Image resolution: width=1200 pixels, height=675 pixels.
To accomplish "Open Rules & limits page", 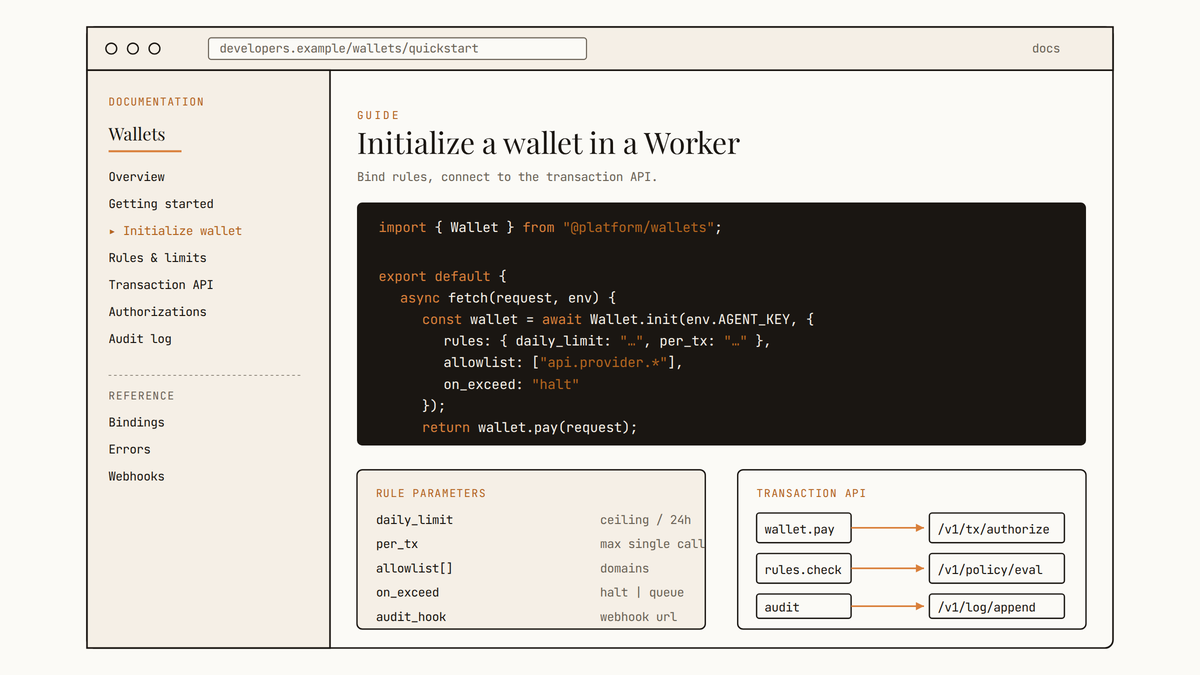I will point(158,258).
